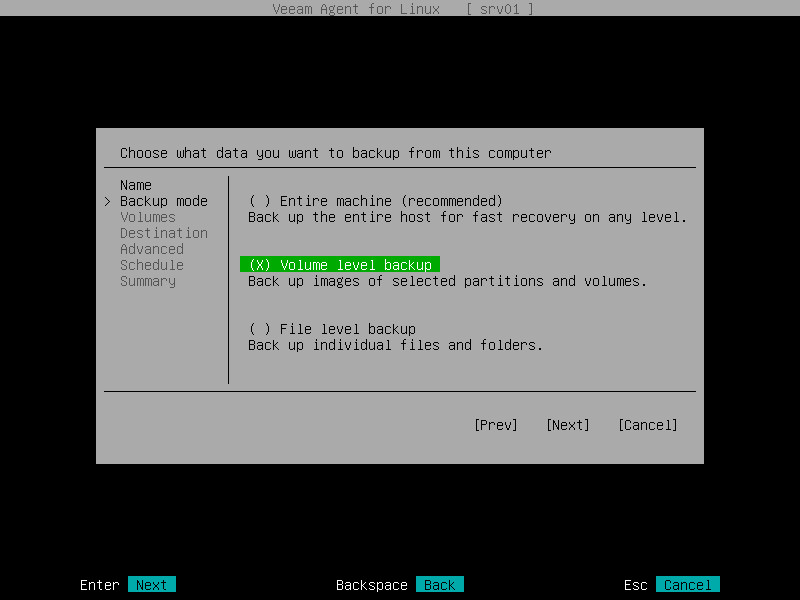
Task: Click the cyan Cancel hint at bottom
Action: click(x=688, y=585)
